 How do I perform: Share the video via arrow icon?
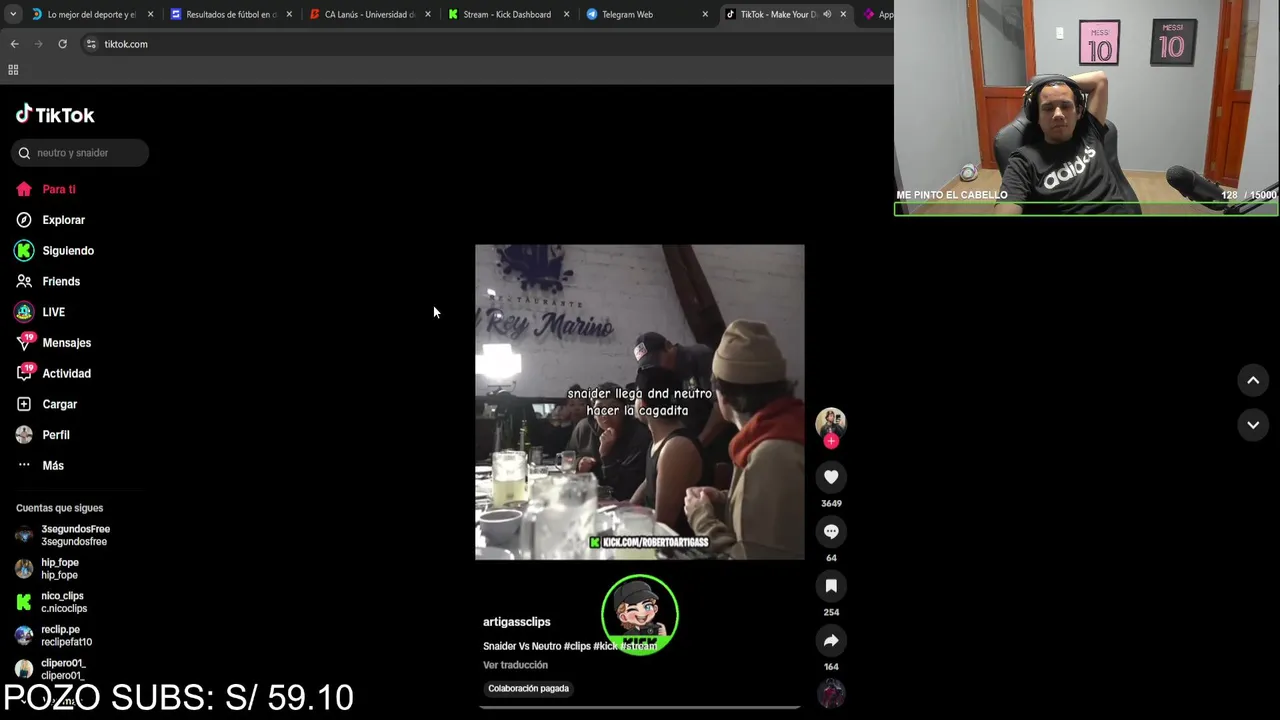click(x=831, y=640)
